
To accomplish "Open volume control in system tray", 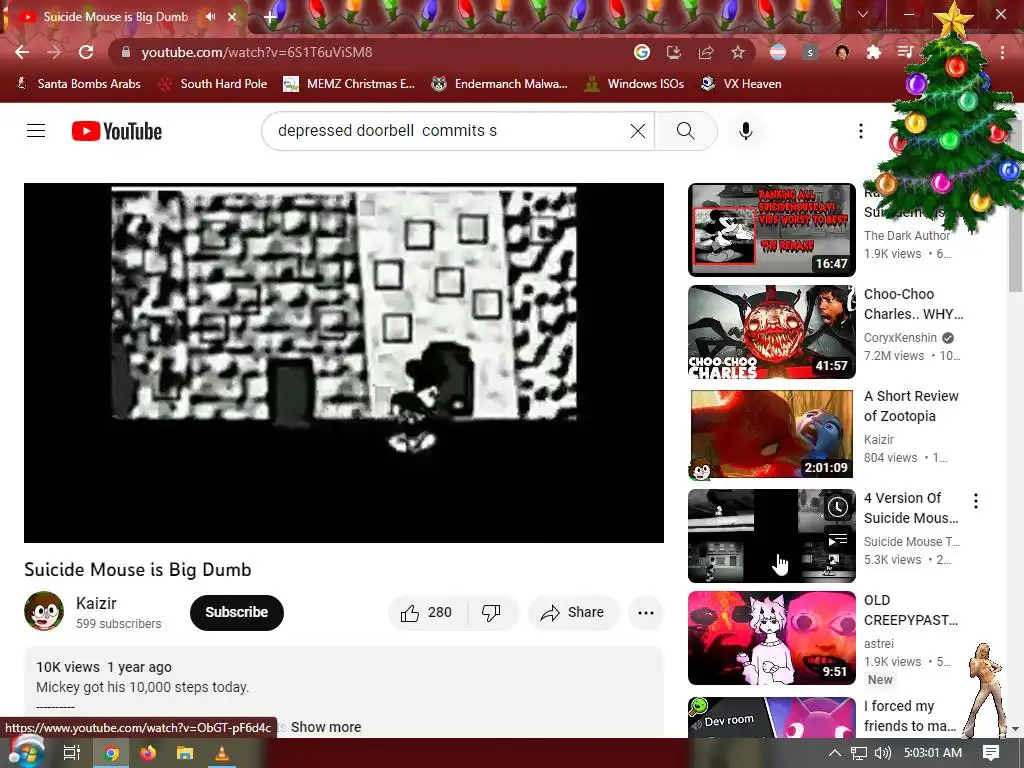I will [x=883, y=753].
